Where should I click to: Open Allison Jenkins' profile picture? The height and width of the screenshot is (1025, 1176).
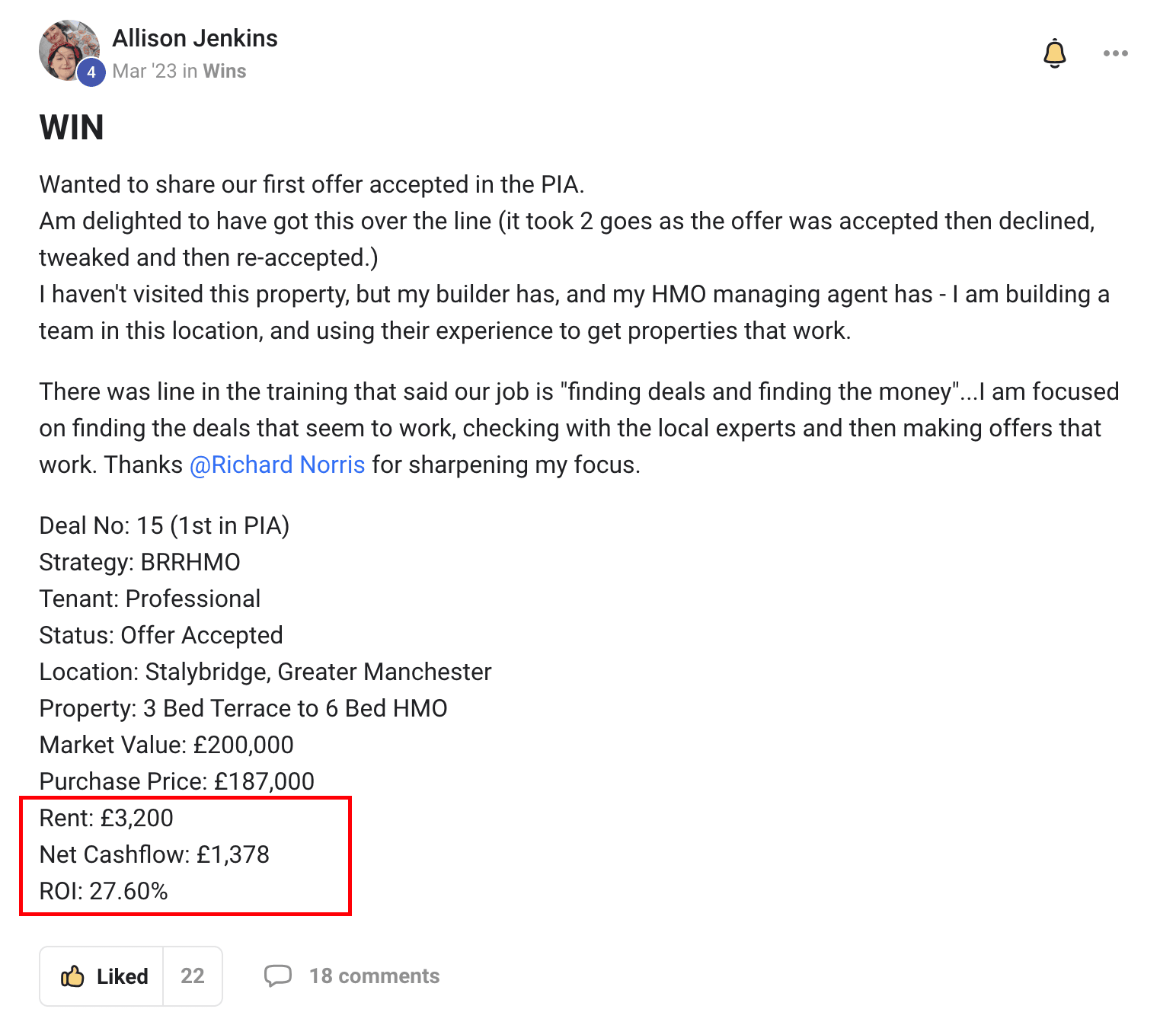pyautogui.click(x=69, y=50)
